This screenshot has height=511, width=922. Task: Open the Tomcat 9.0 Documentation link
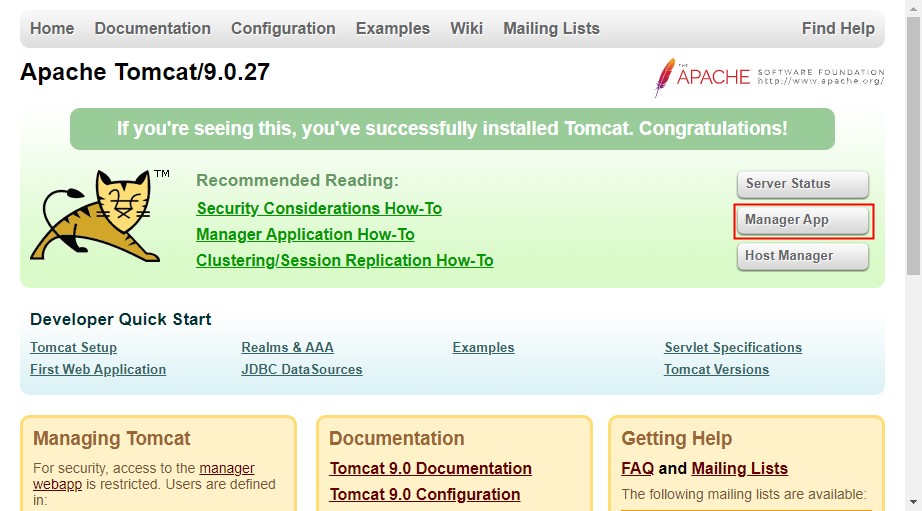(x=430, y=469)
